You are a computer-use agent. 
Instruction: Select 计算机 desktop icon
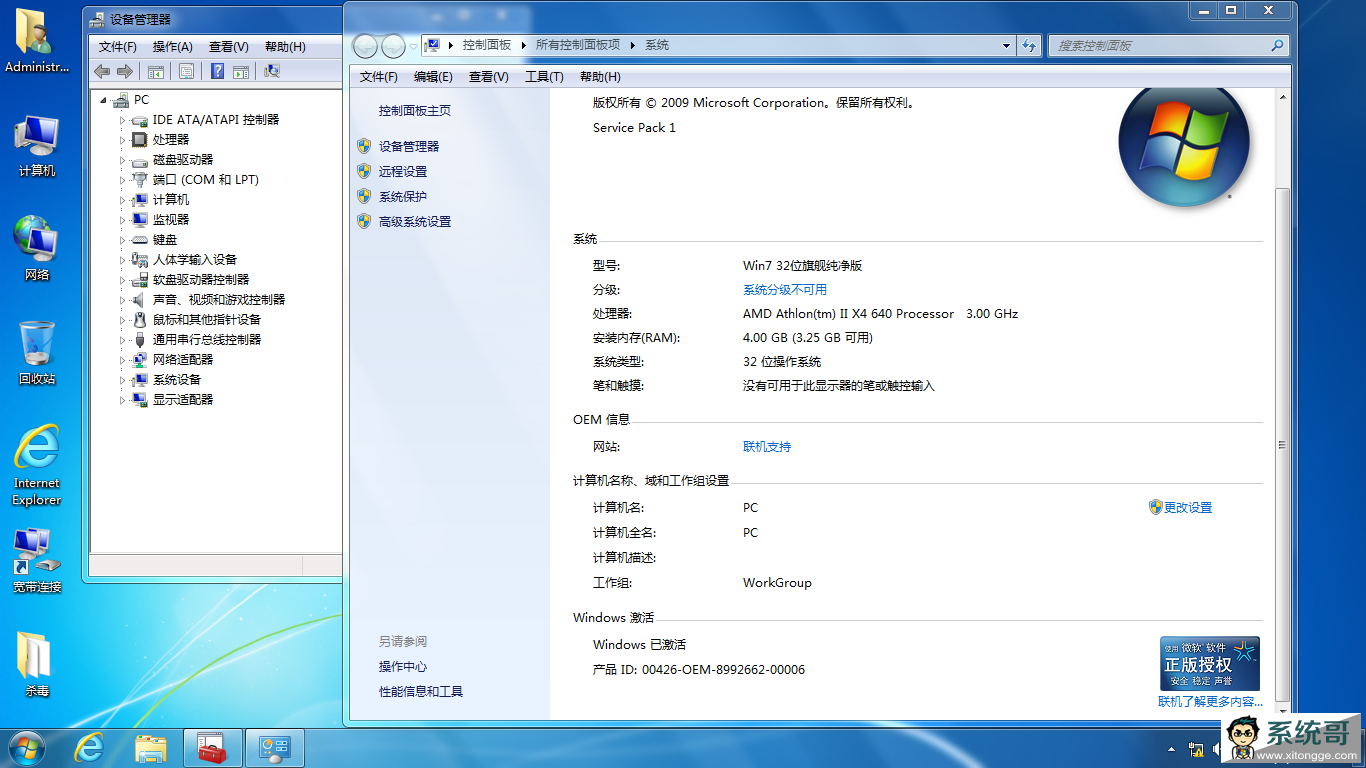click(x=37, y=146)
